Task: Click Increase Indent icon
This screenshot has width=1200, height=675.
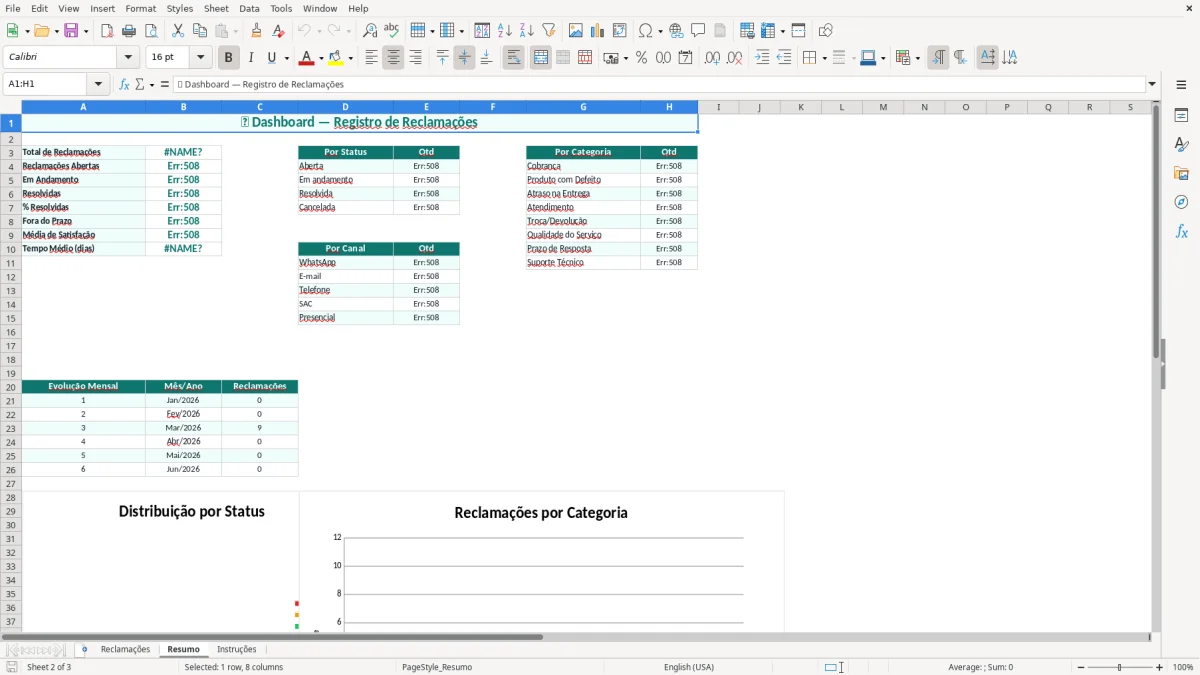Action: (762, 58)
